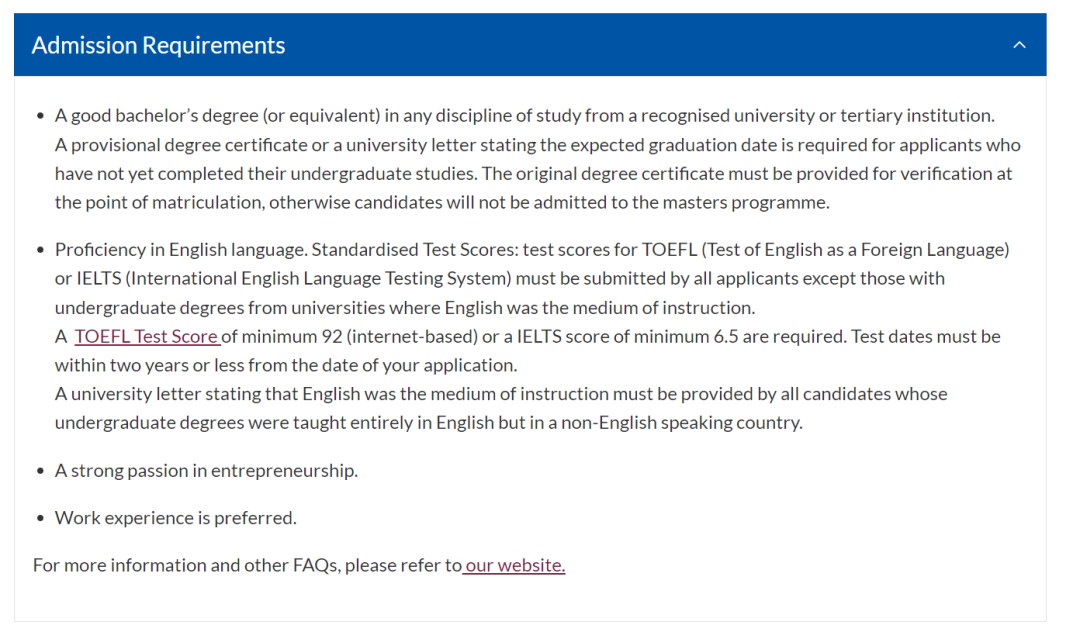Click the 'have not yet completed their undergraduate' line

[x=534, y=174]
